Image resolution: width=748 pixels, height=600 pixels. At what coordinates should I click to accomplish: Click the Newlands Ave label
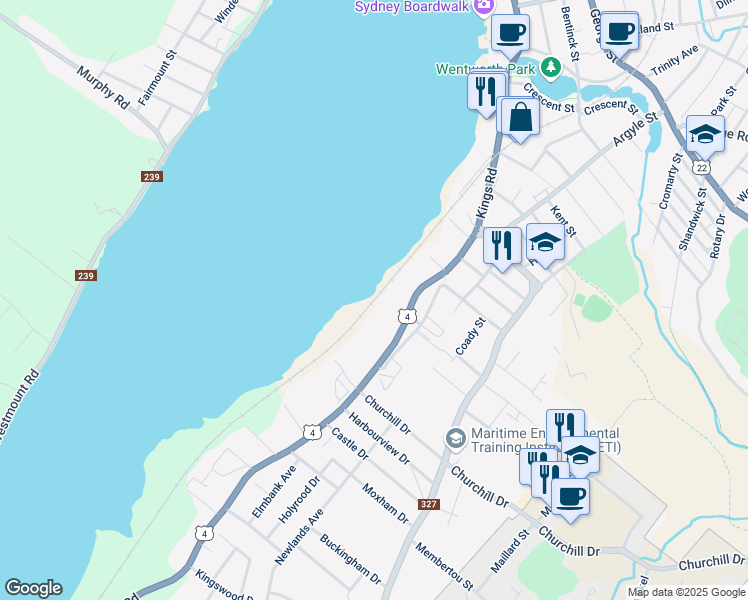[x=300, y=537]
